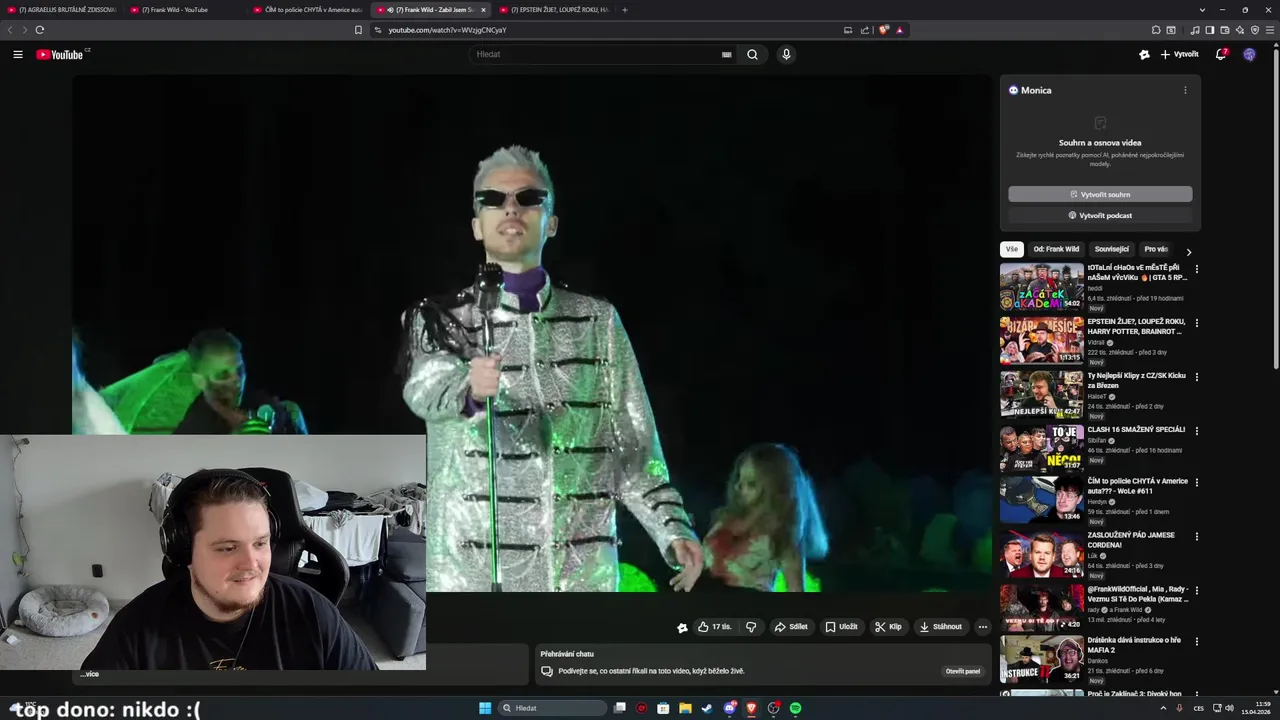This screenshot has height=720, width=1280.
Task: Open Discord from the taskbar
Action: pos(730,708)
